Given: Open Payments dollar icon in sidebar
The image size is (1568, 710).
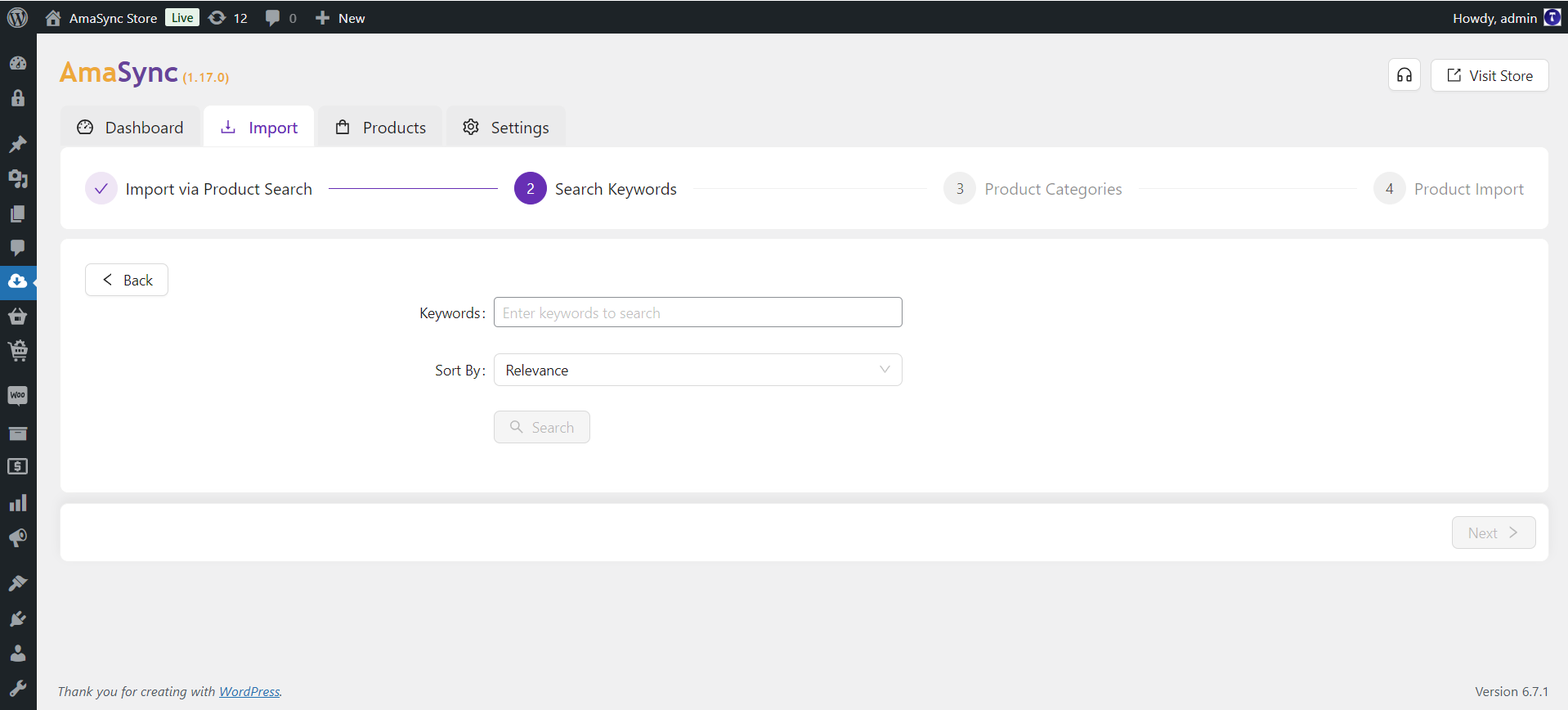Looking at the screenshot, I should pyautogui.click(x=18, y=466).
